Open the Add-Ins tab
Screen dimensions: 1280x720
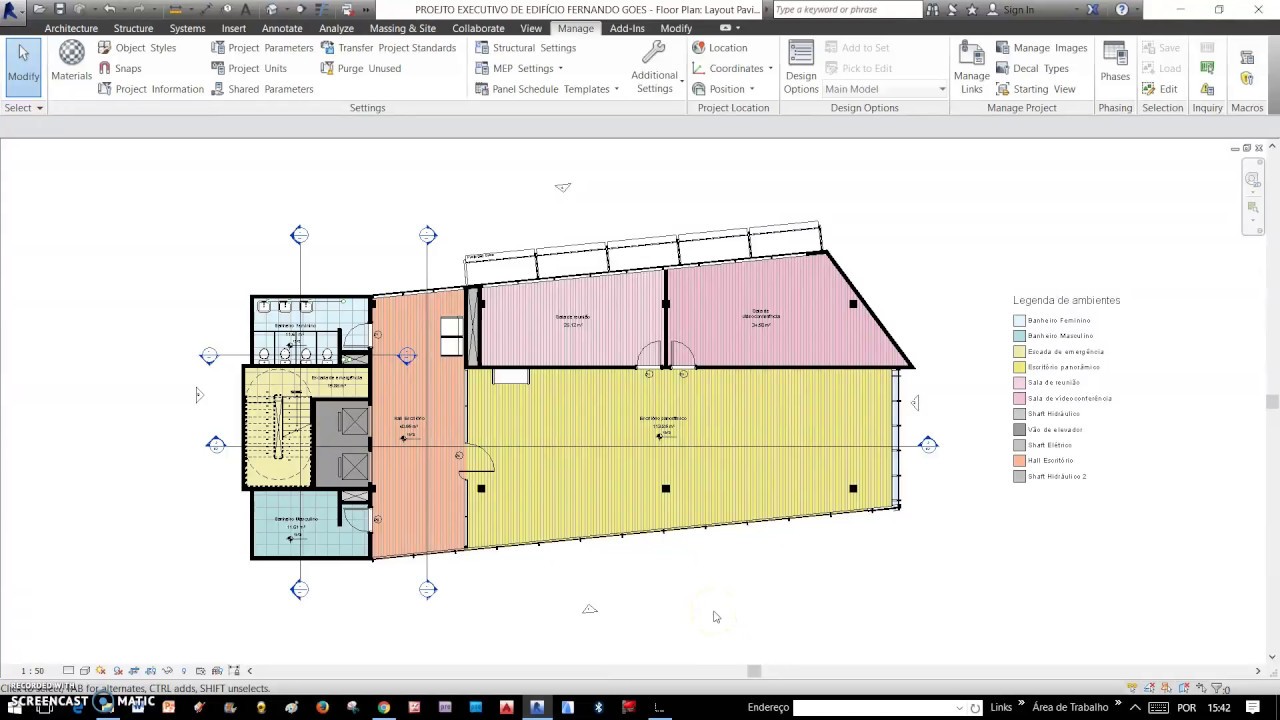point(627,28)
